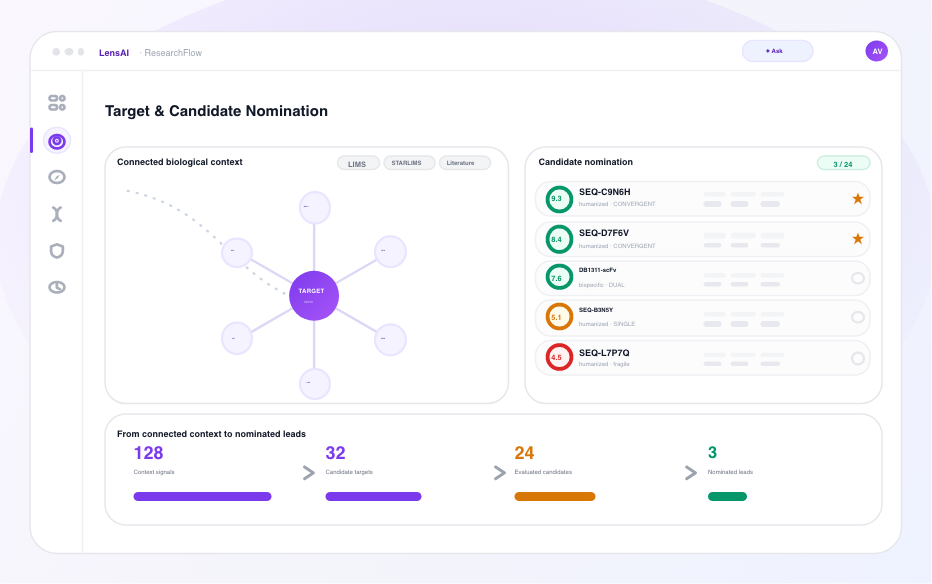Select the LIMS source tab
The width and height of the screenshot is (932, 584).
358,163
